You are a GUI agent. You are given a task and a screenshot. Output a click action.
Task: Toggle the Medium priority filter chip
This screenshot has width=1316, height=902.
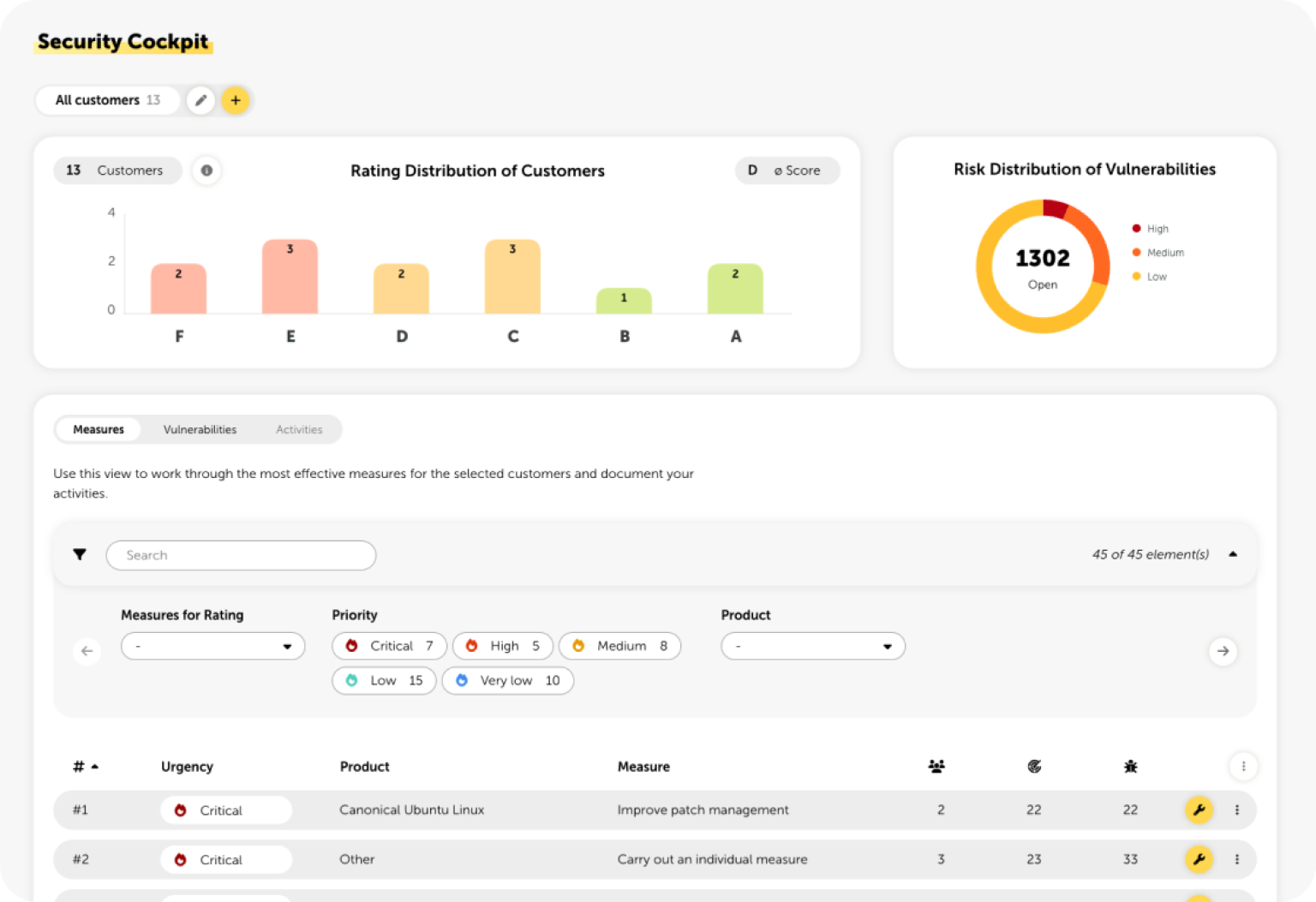coord(619,646)
